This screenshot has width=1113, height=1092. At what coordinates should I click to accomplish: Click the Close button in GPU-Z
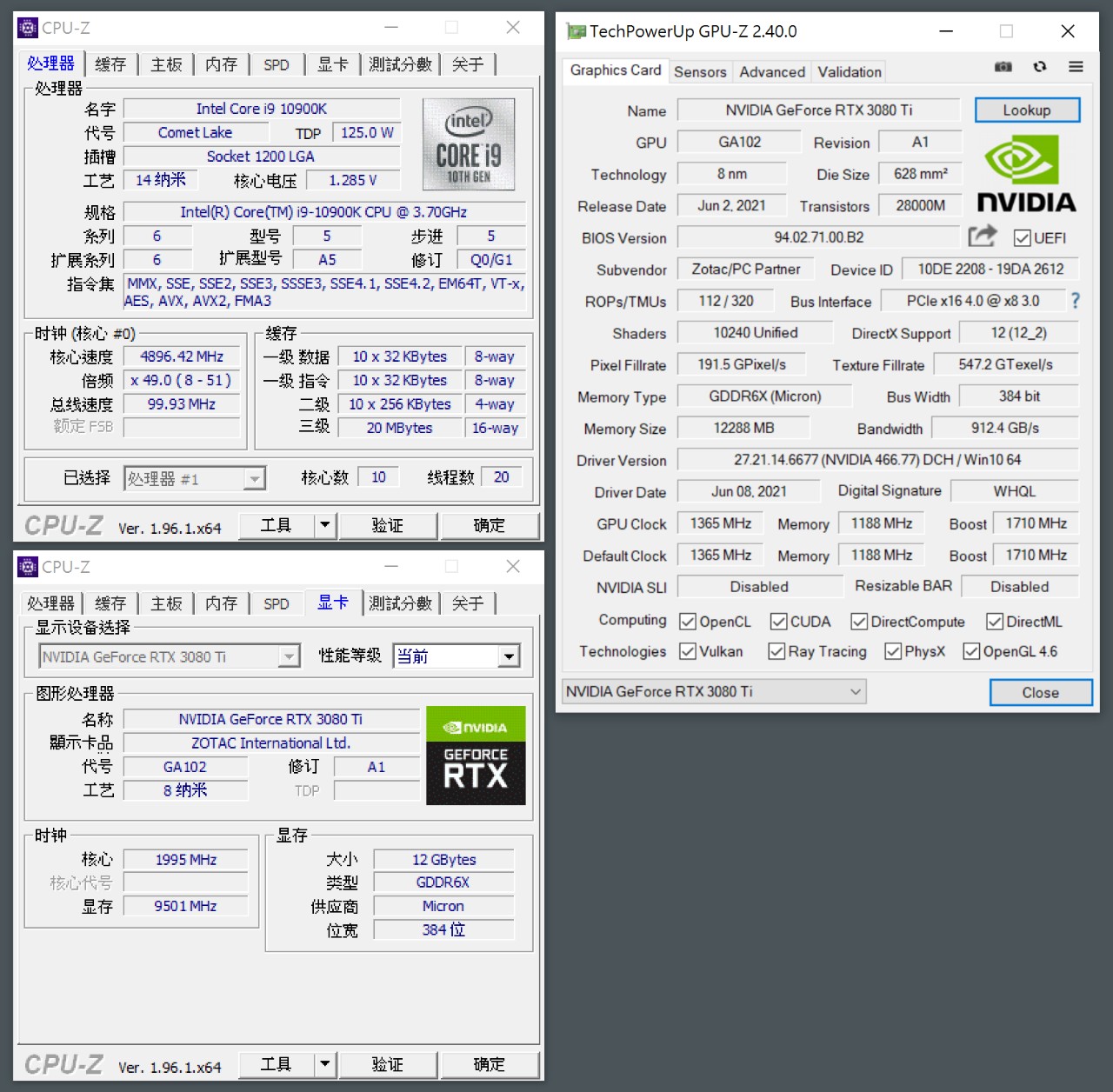click(x=1041, y=692)
